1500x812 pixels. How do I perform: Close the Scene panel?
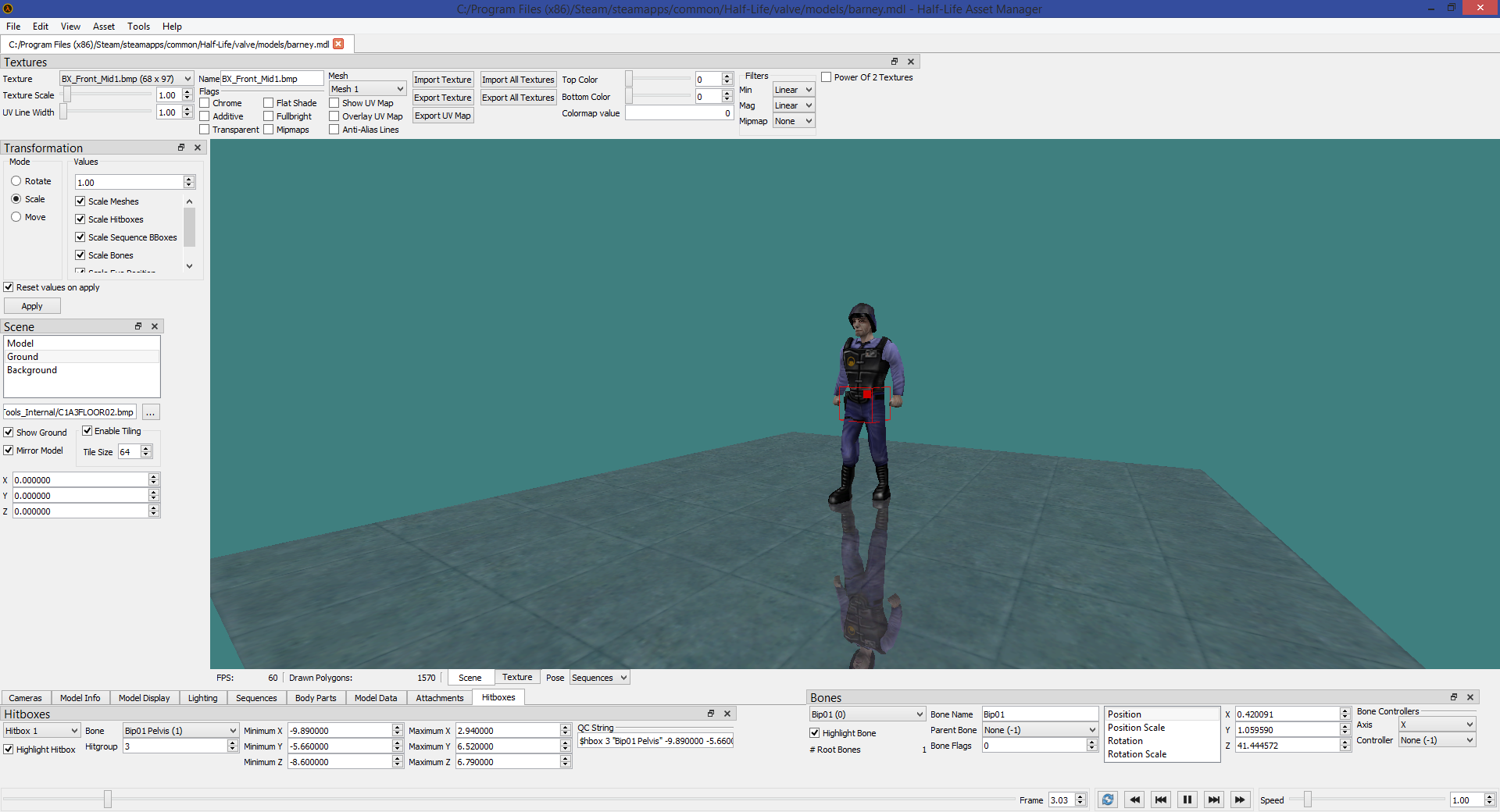point(155,326)
